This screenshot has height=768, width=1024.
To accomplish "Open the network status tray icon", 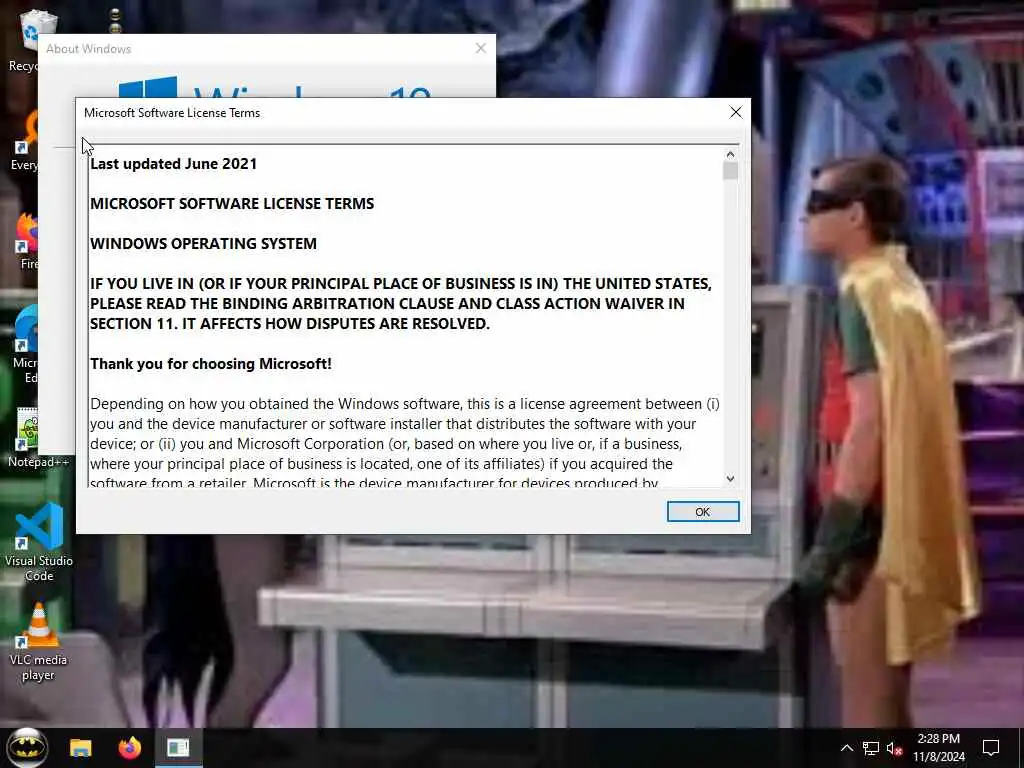I will click(x=871, y=748).
